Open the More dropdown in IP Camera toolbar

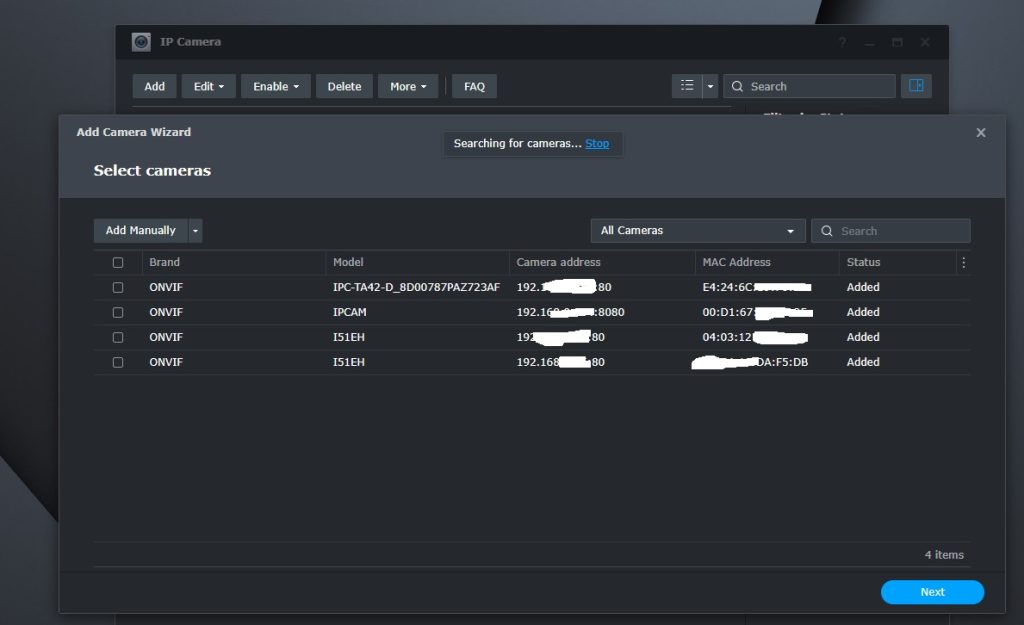(408, 86)
